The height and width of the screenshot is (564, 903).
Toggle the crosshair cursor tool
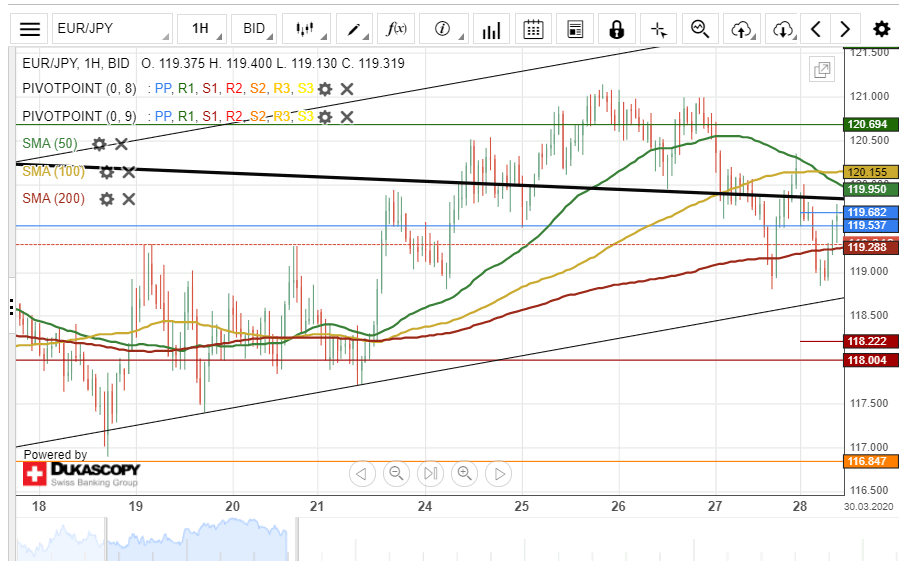click(x=657, y=29)
